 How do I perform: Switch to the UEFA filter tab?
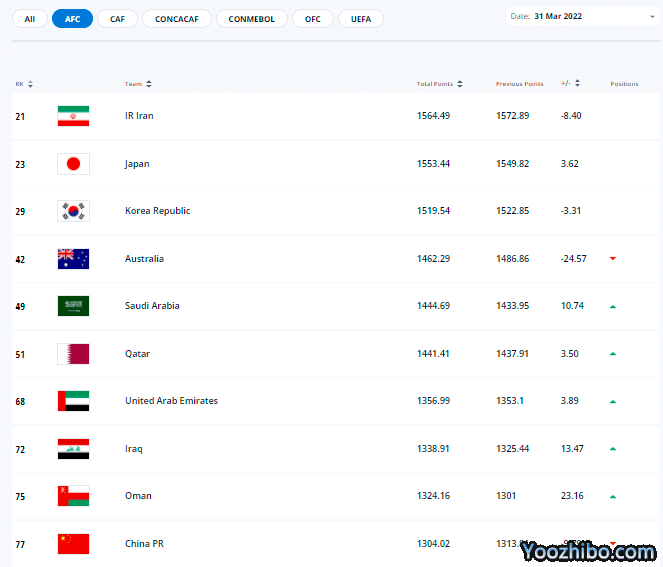point(360,19)
